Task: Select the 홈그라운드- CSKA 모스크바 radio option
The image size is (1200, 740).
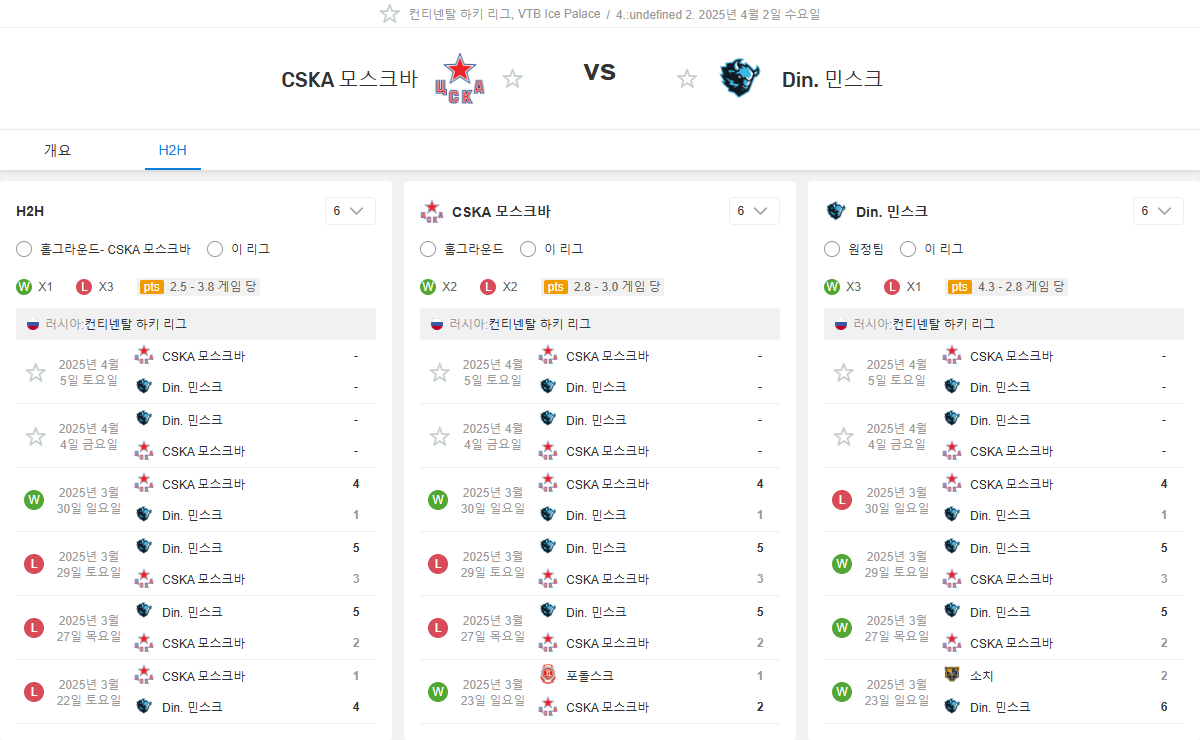Action: pyautogui.click(x=25, y=249)
